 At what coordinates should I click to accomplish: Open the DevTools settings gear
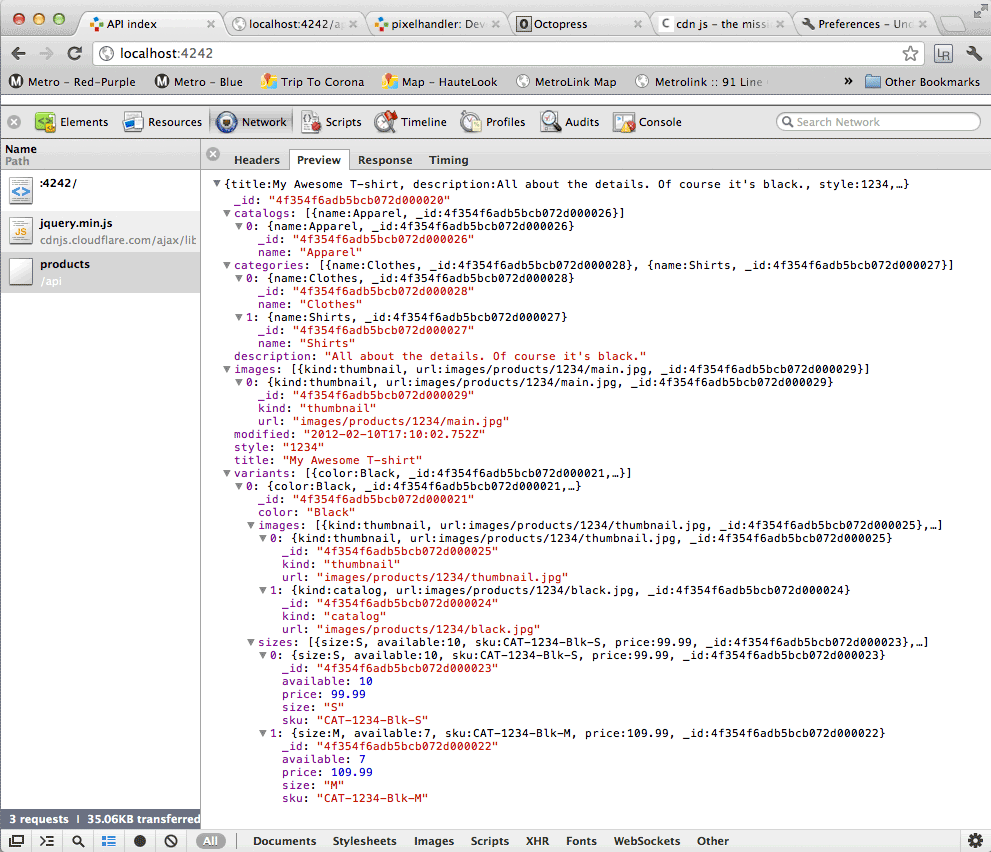pos(976,841)
